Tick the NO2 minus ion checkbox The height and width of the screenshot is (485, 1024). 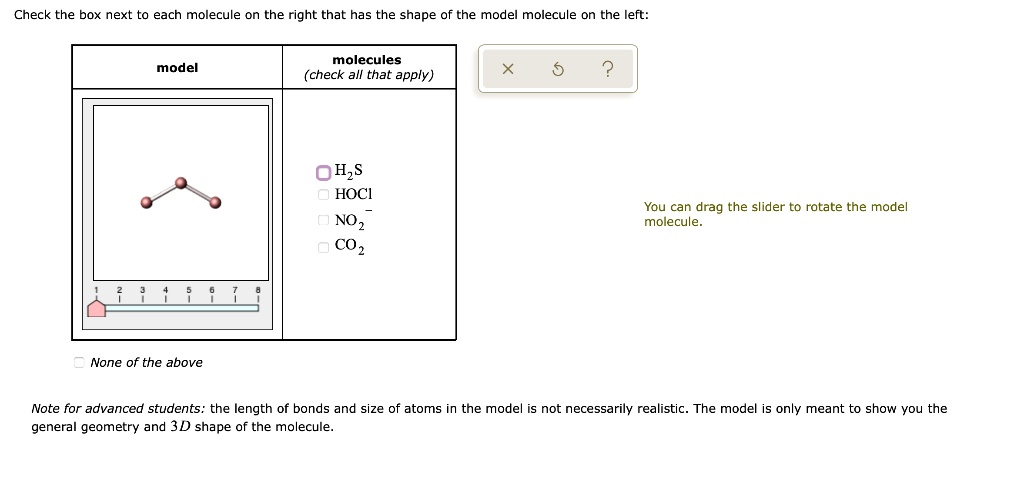click(x=323, y=221)
